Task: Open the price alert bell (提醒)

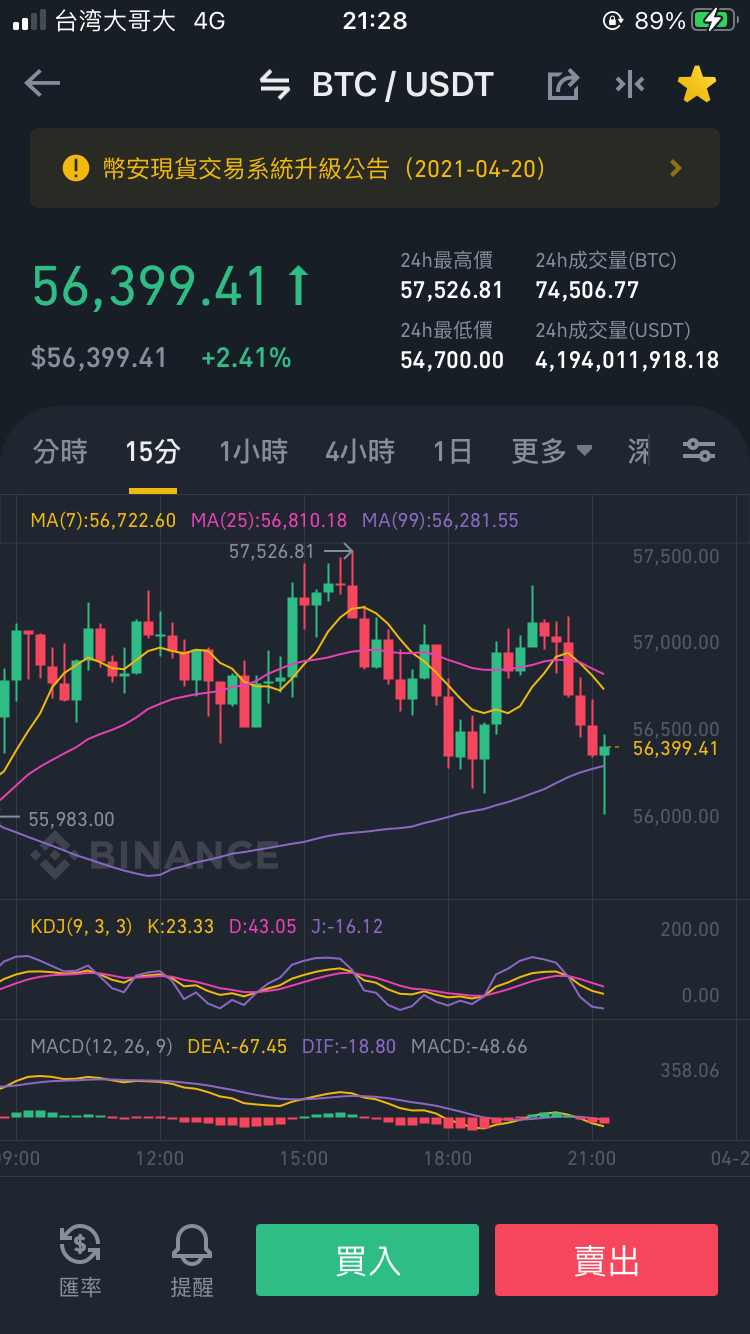Action: click(192, 1261)
